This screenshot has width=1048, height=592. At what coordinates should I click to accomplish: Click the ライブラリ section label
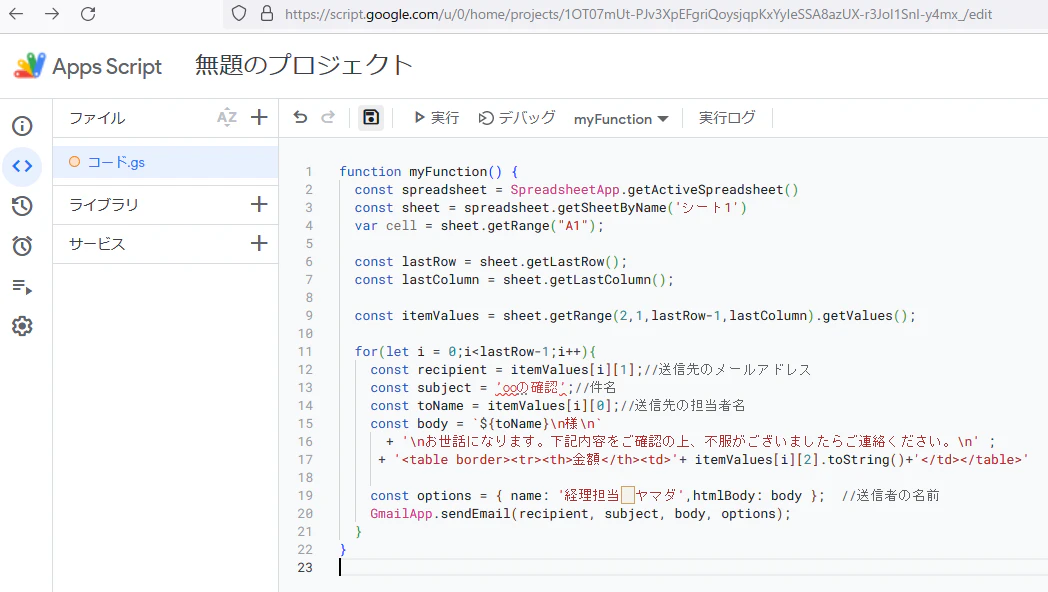tap(104, 204)
